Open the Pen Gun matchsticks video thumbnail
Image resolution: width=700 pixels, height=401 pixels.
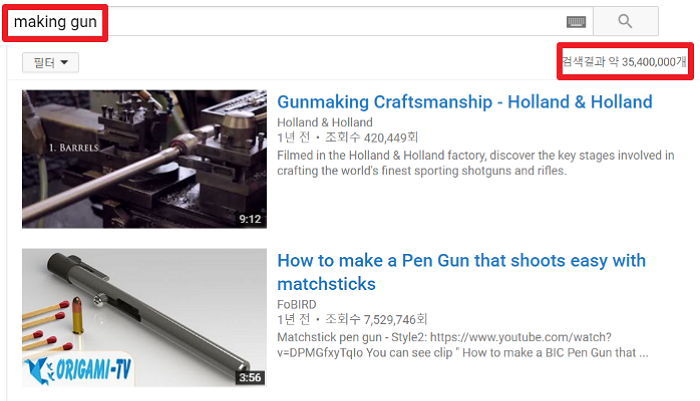[x=144, y=317]
